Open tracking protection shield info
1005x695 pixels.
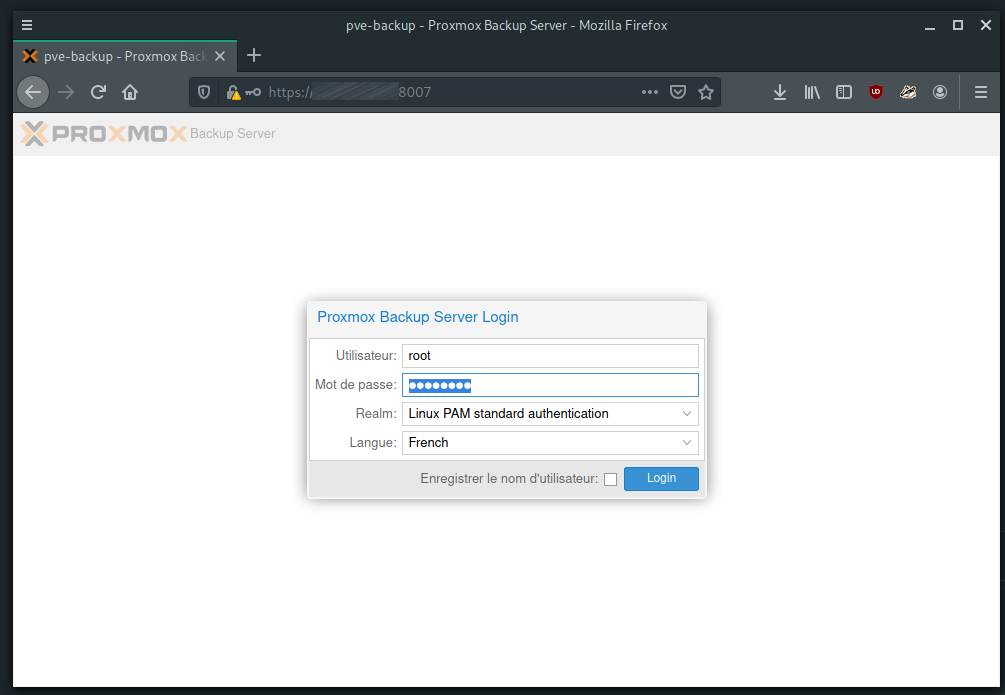click(x=204, y=92)
